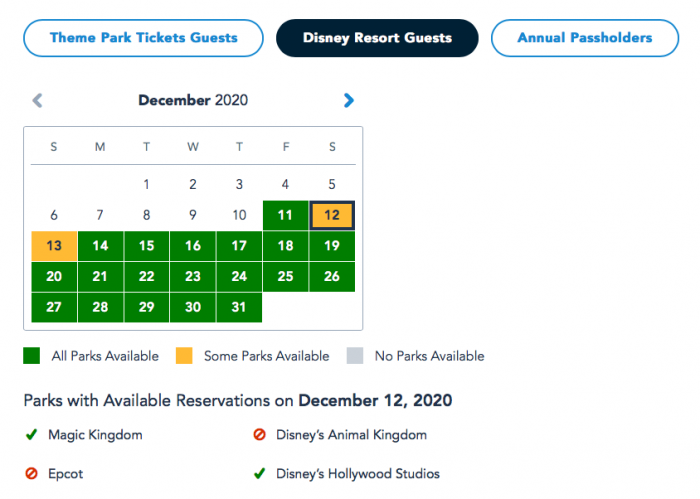Viewport: 700px width, 499px height.
Task: Click the green All Parks Available swatch
Action: pos(32,356)
